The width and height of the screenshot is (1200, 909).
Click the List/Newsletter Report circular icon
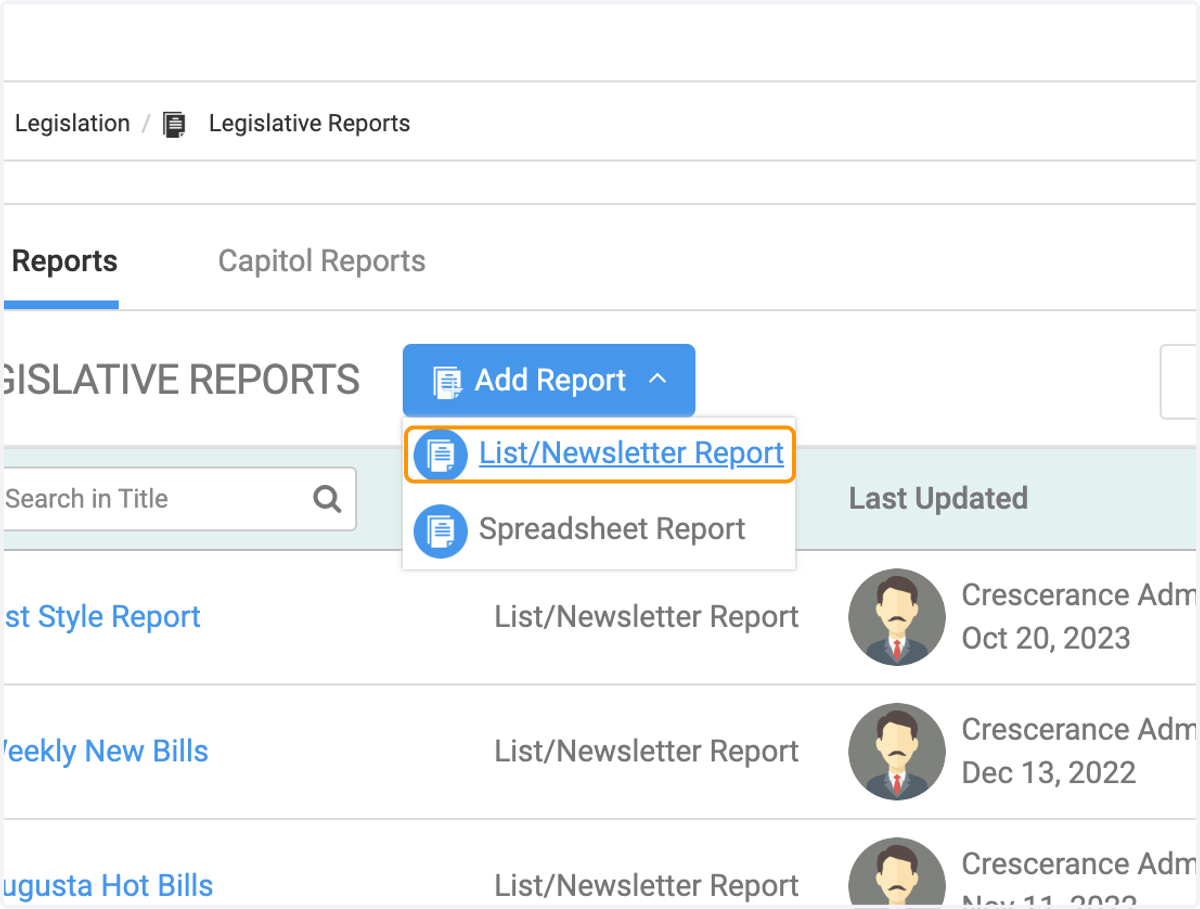click(440, 455)
